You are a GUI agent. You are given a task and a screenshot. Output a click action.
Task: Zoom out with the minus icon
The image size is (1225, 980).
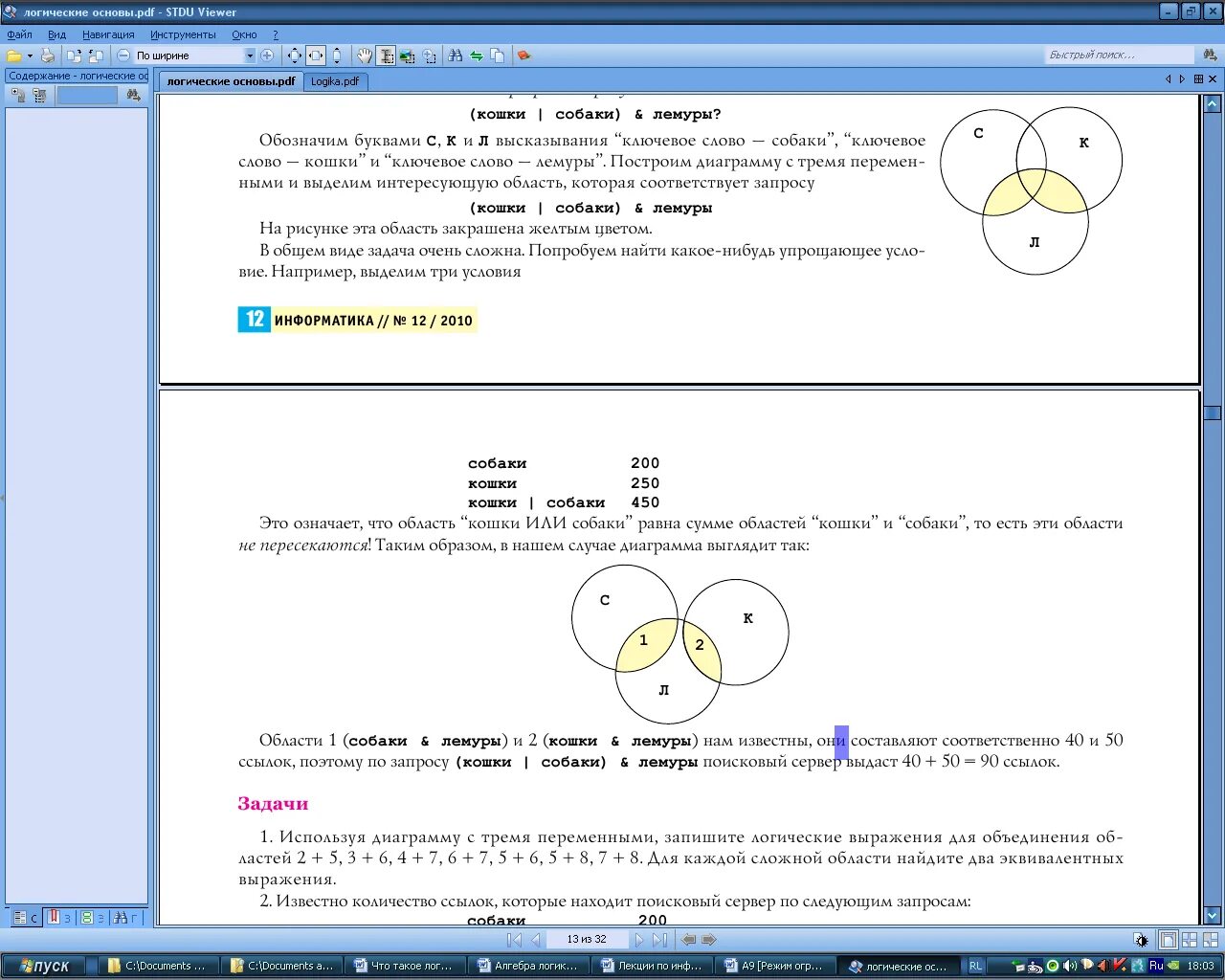click(123, 56)
